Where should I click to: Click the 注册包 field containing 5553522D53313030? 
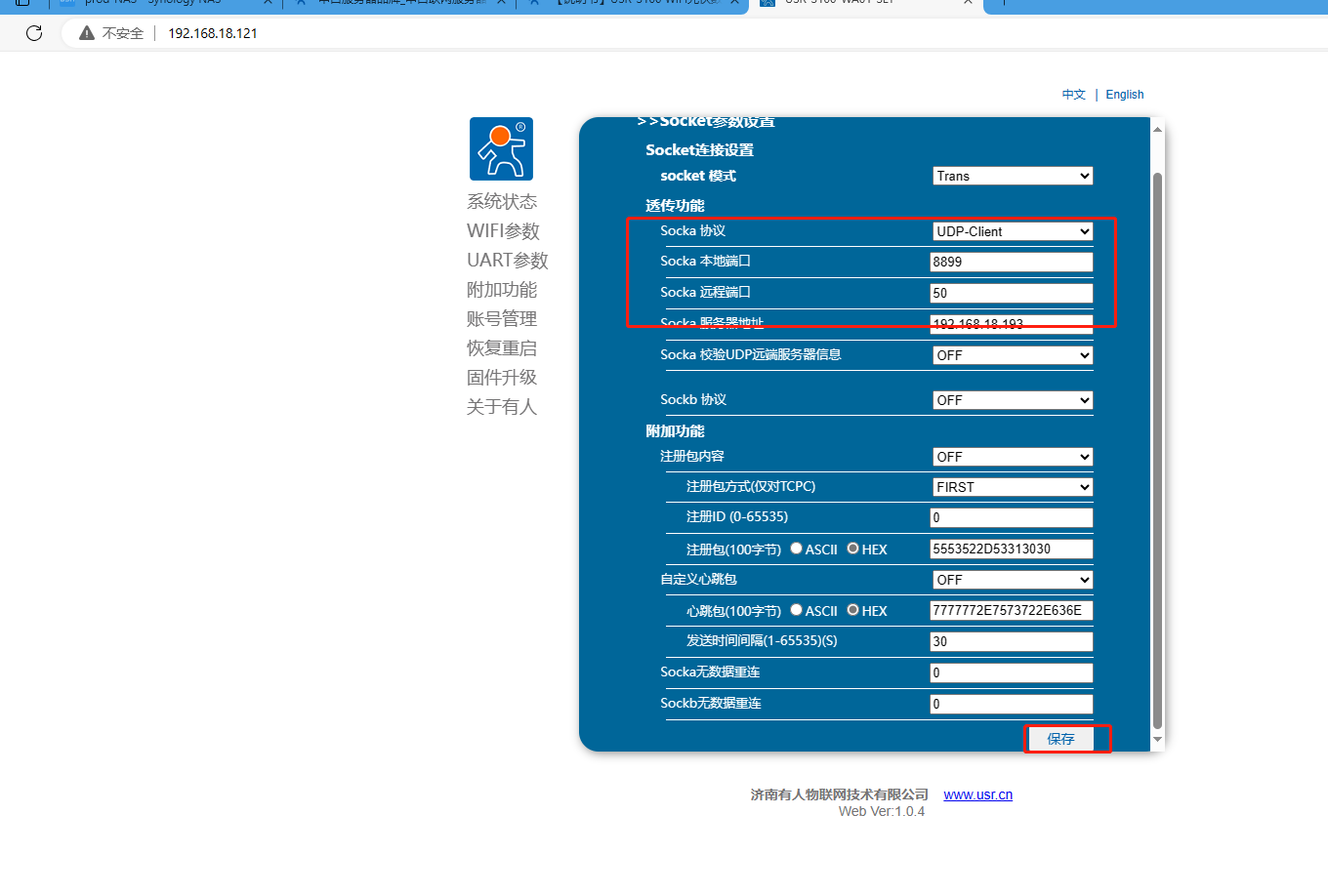point(1012,549)
